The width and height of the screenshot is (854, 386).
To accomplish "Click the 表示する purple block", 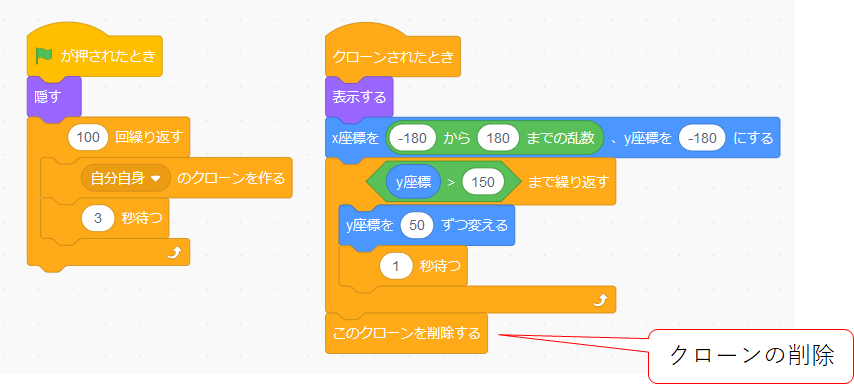I will point(359,97).
